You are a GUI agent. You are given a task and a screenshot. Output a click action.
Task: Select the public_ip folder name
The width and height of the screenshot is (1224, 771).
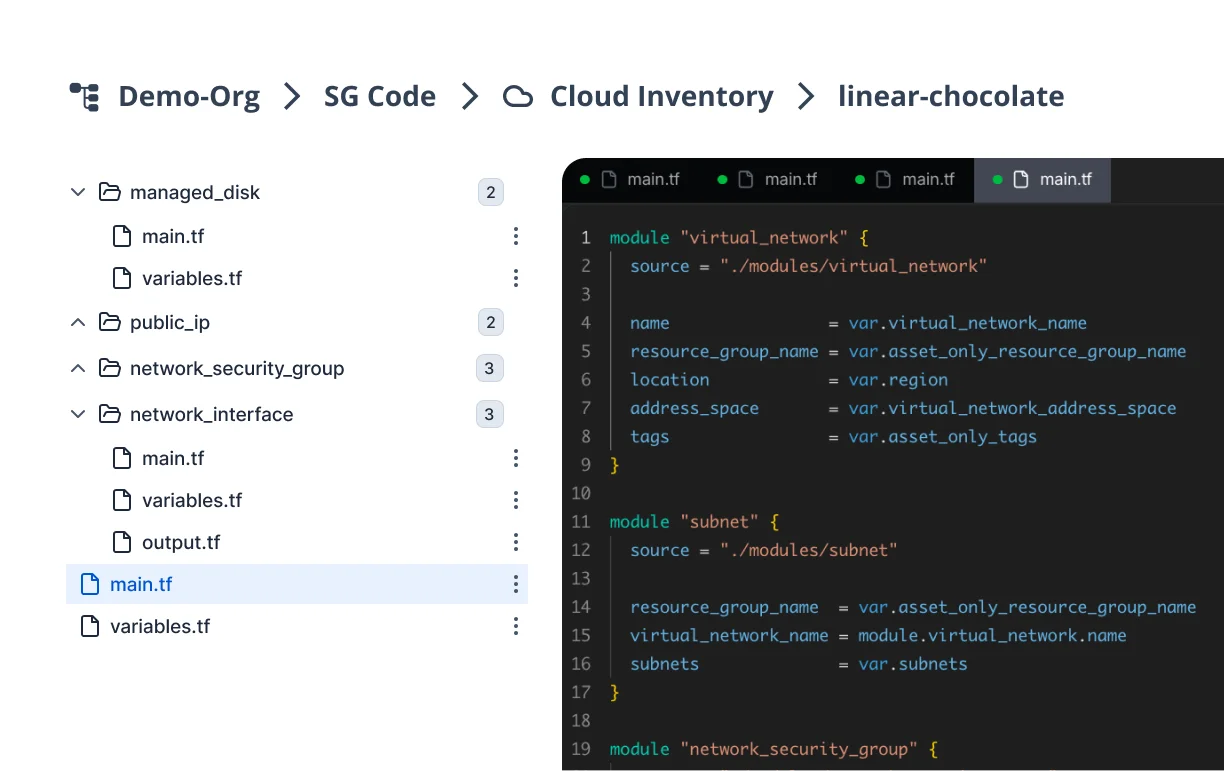click(170, 323)
